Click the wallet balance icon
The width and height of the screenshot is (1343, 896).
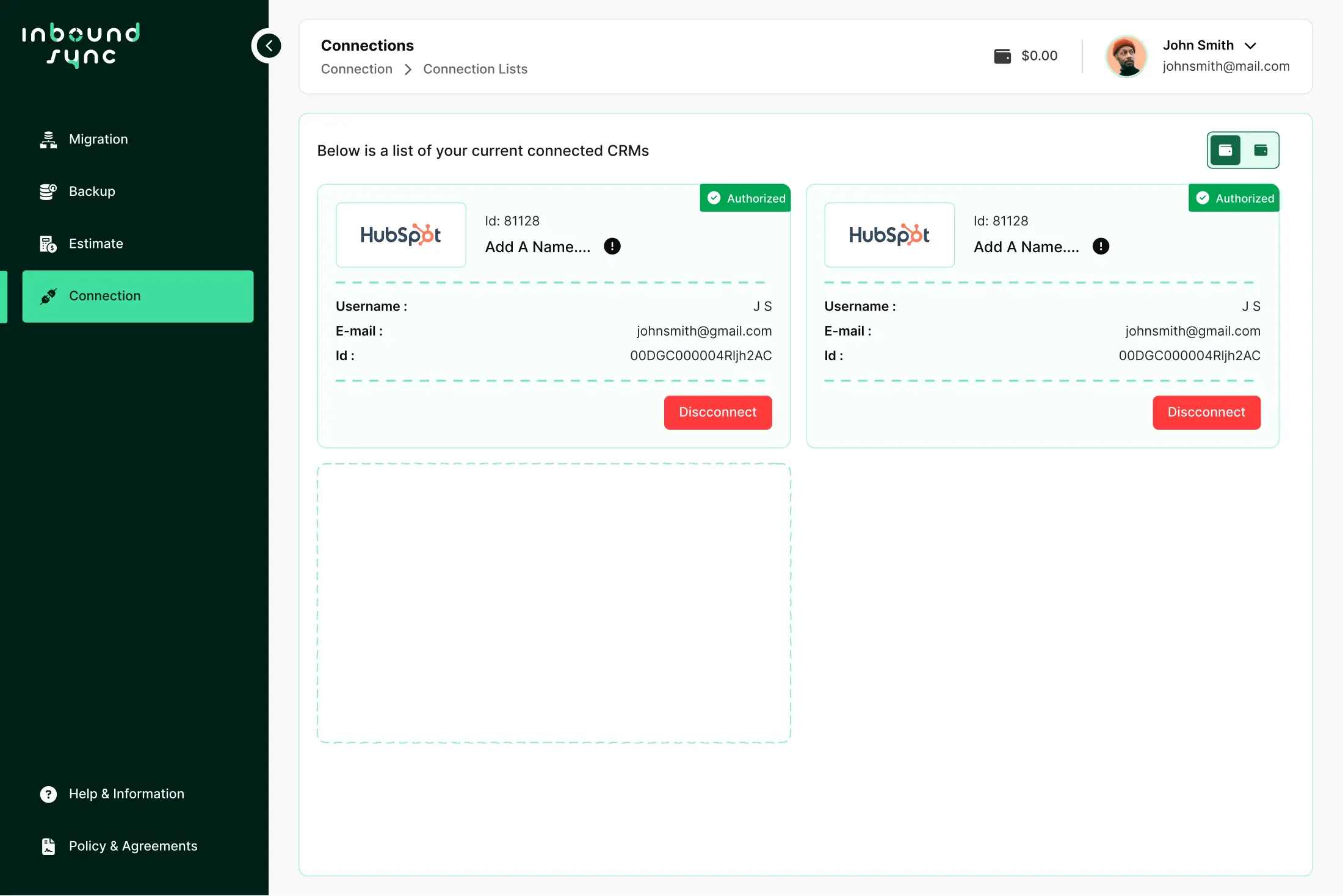point(1002,56)
